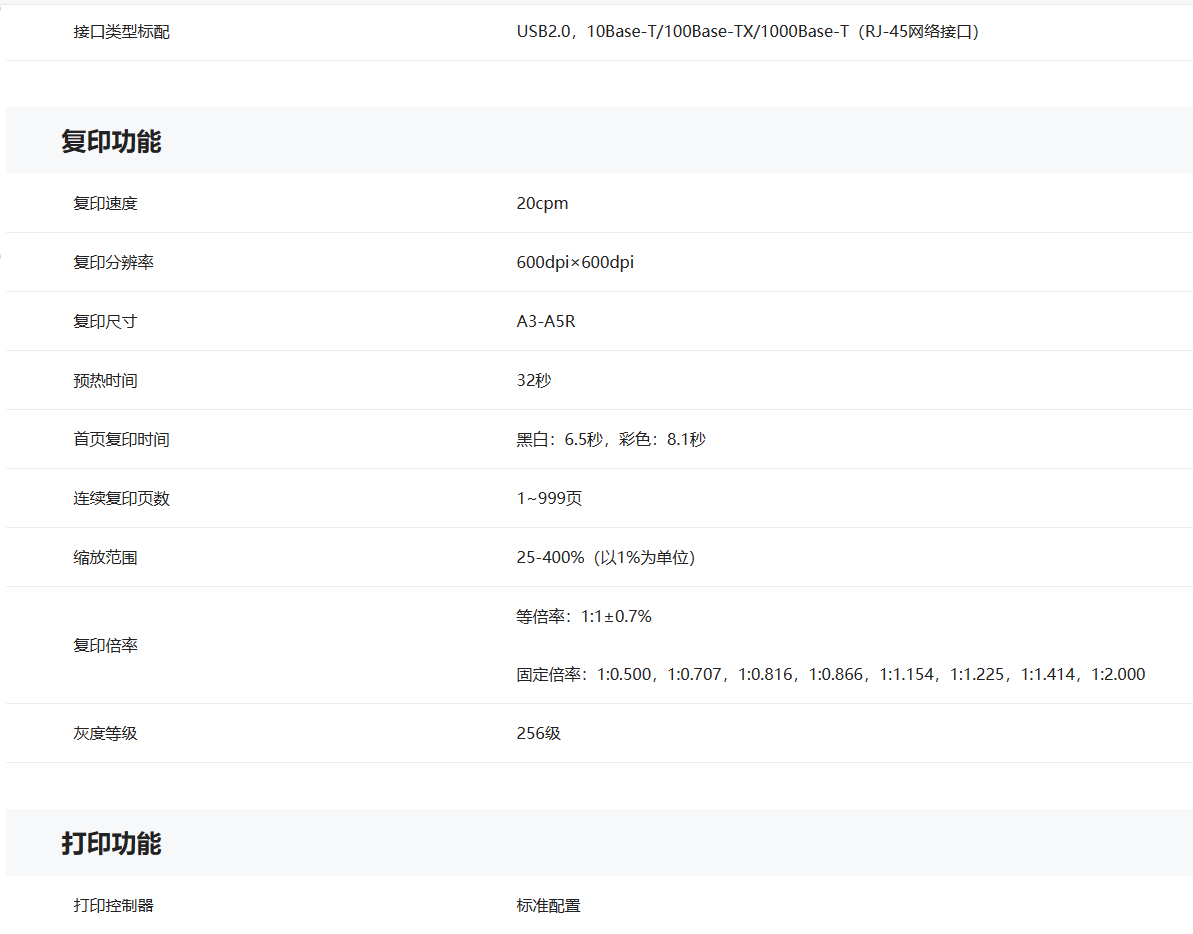Click the 600dpi×600dpi resolution value
This screenshot has height=934, width=1193.
point(575,263)
